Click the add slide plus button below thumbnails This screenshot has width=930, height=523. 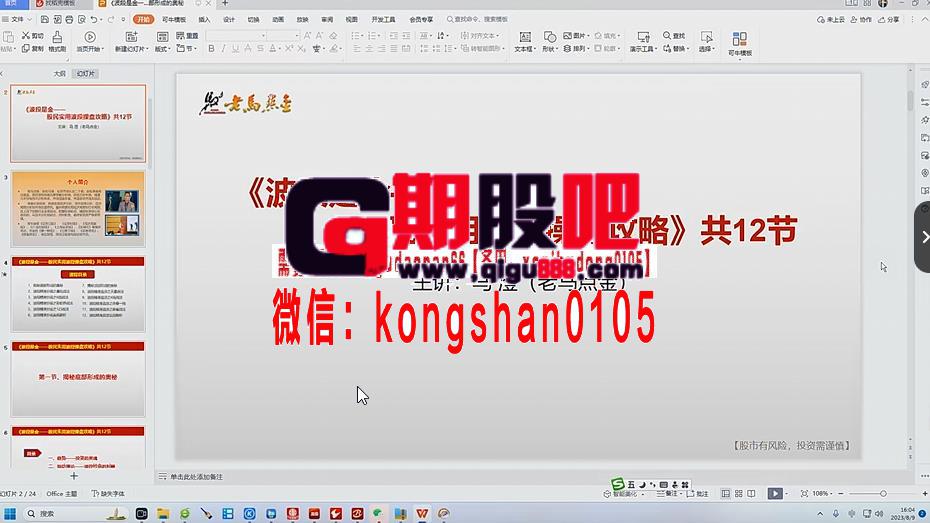click(74, 476)
